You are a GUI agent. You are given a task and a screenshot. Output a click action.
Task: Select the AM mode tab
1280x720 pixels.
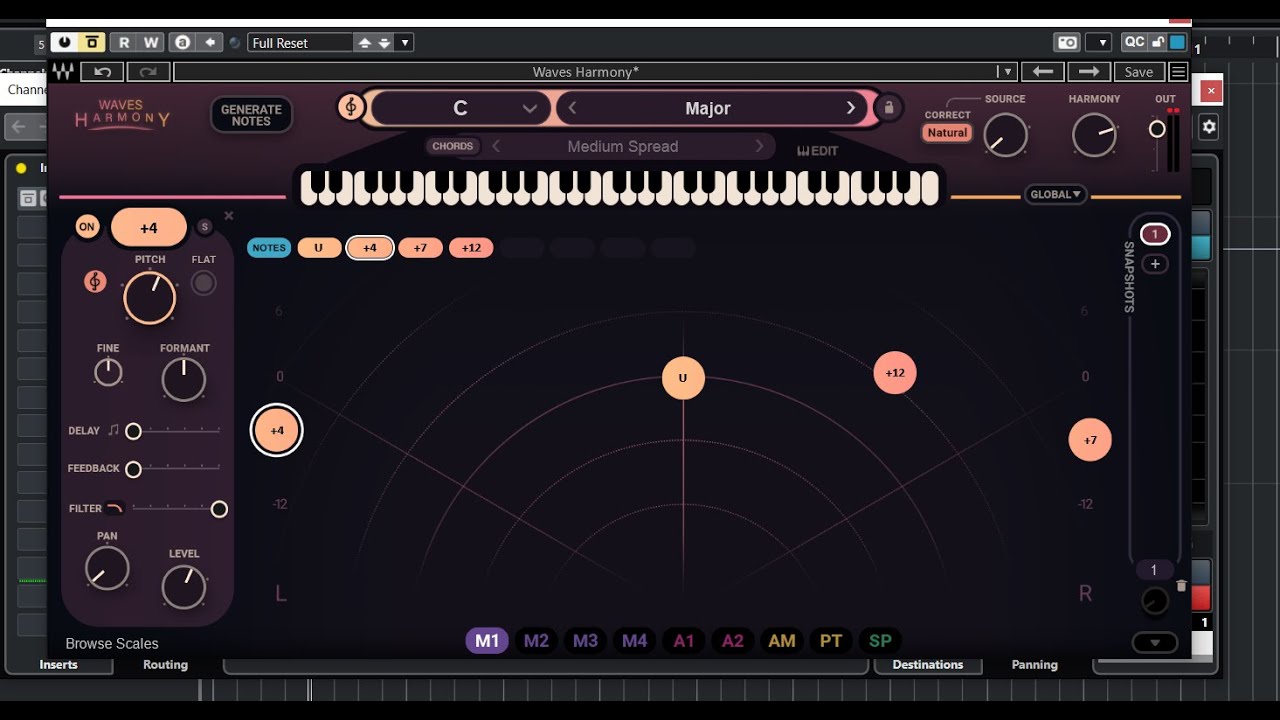(782, 641)
